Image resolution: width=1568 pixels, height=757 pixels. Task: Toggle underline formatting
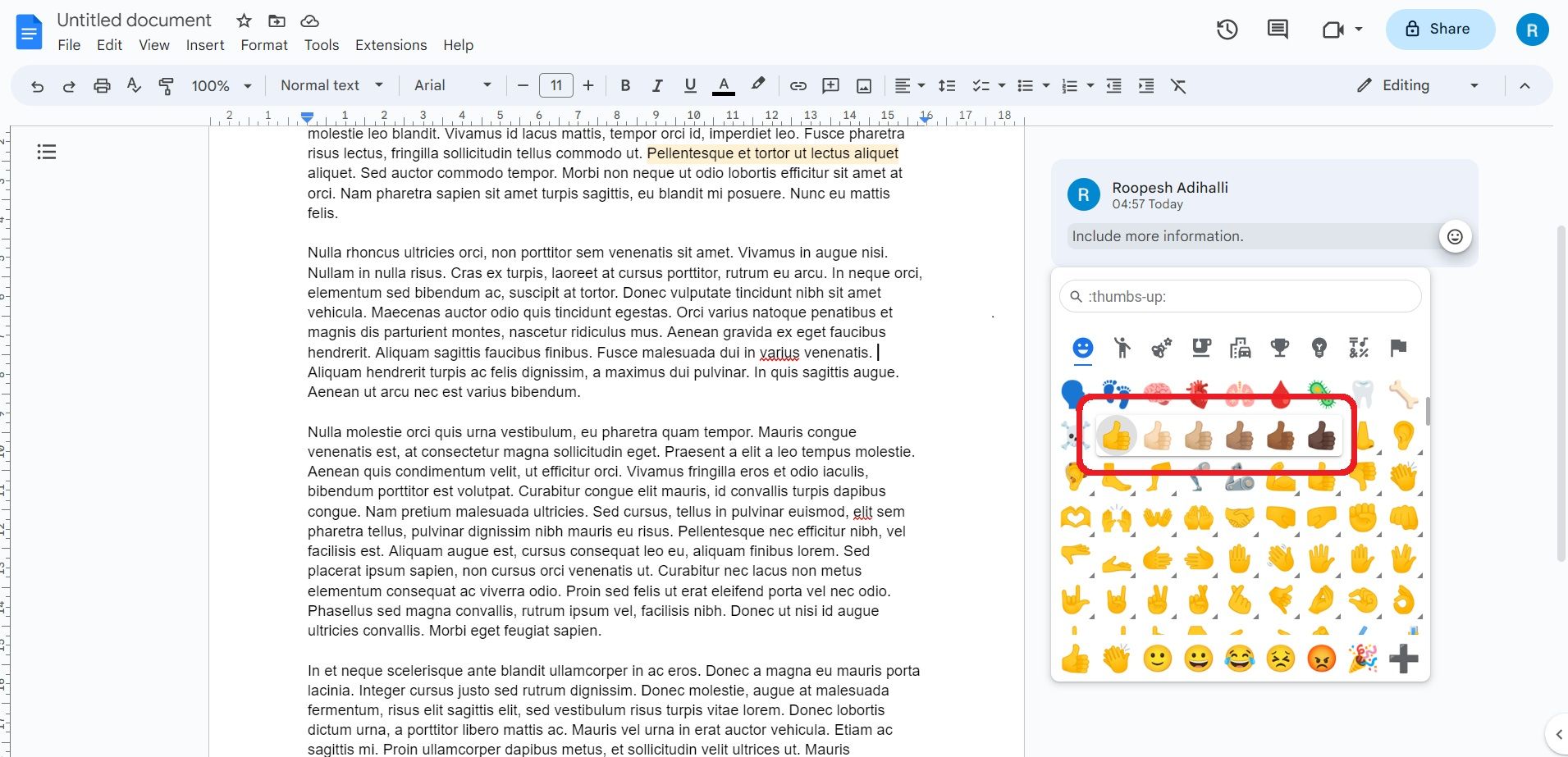coord(690,85)
